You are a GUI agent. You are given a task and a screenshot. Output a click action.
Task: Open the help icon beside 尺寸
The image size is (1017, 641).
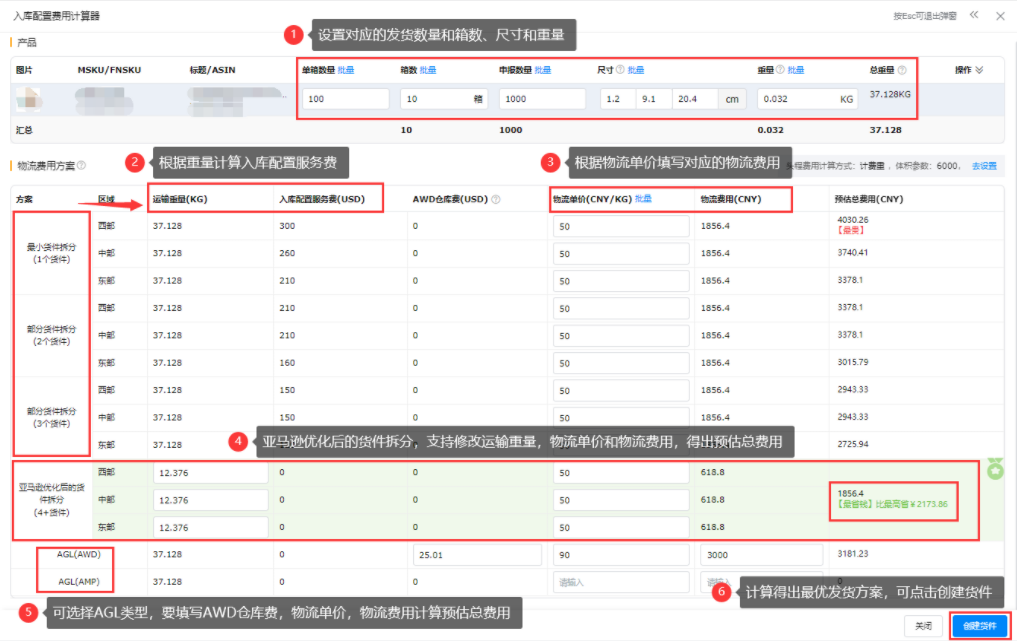pos(620,69)
